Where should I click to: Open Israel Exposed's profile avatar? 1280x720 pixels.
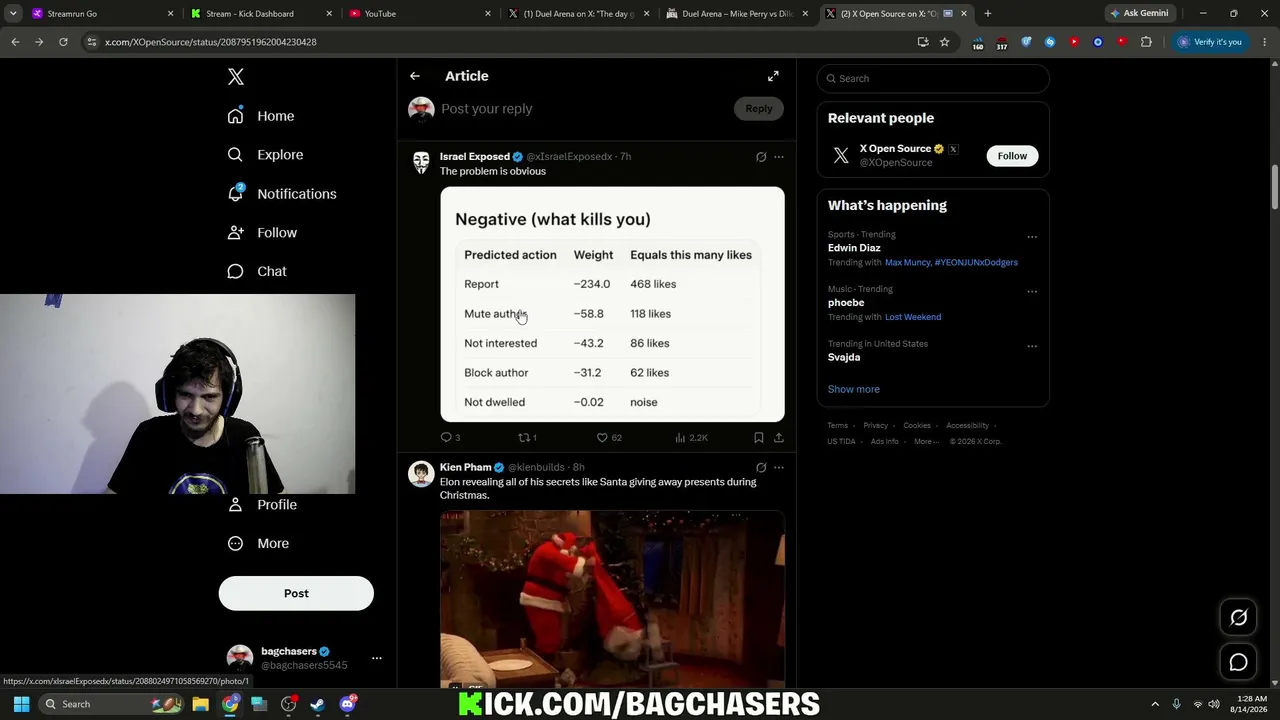click(x=421, y=163)
